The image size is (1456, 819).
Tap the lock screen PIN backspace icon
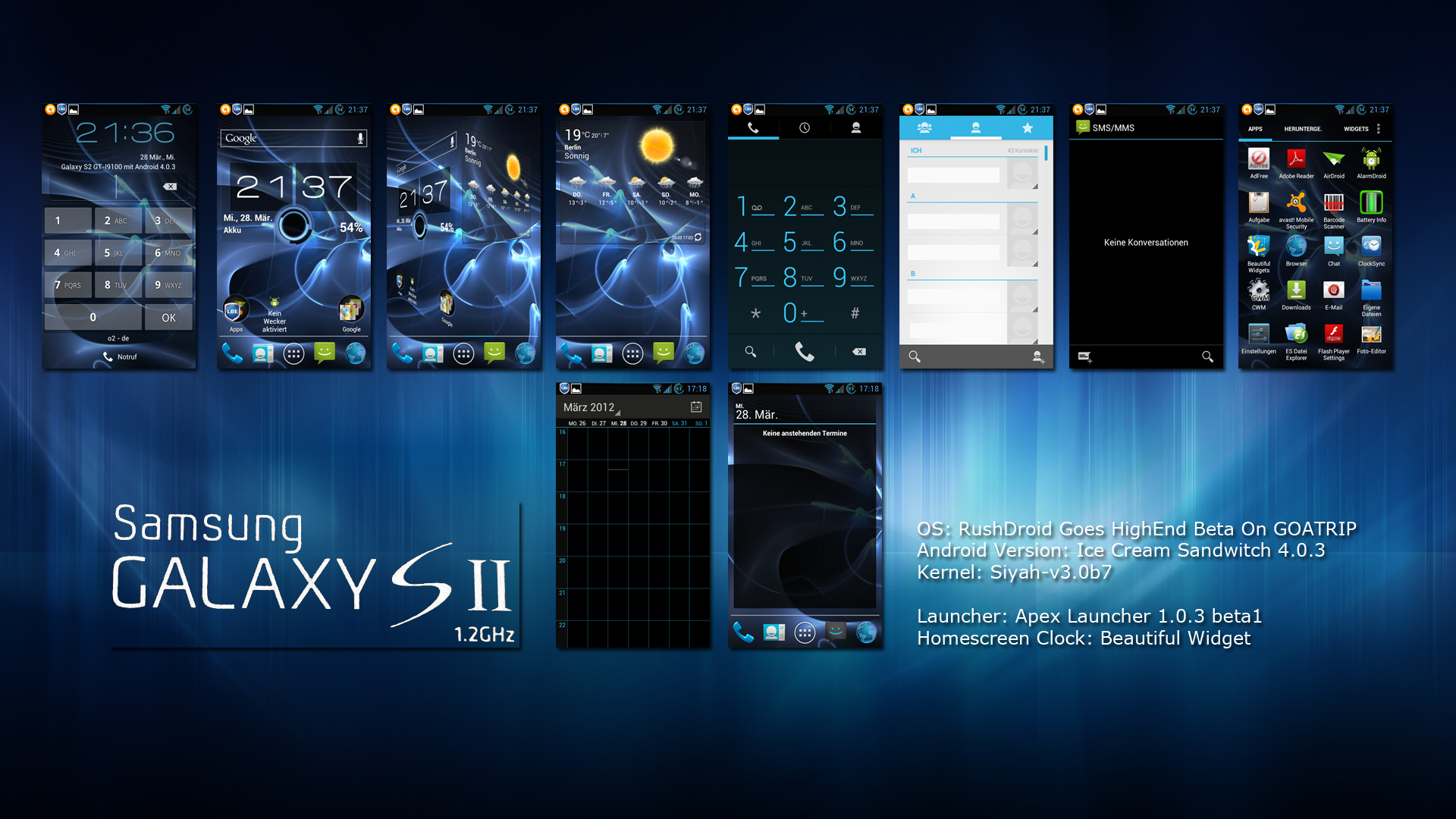pos(170,187)
